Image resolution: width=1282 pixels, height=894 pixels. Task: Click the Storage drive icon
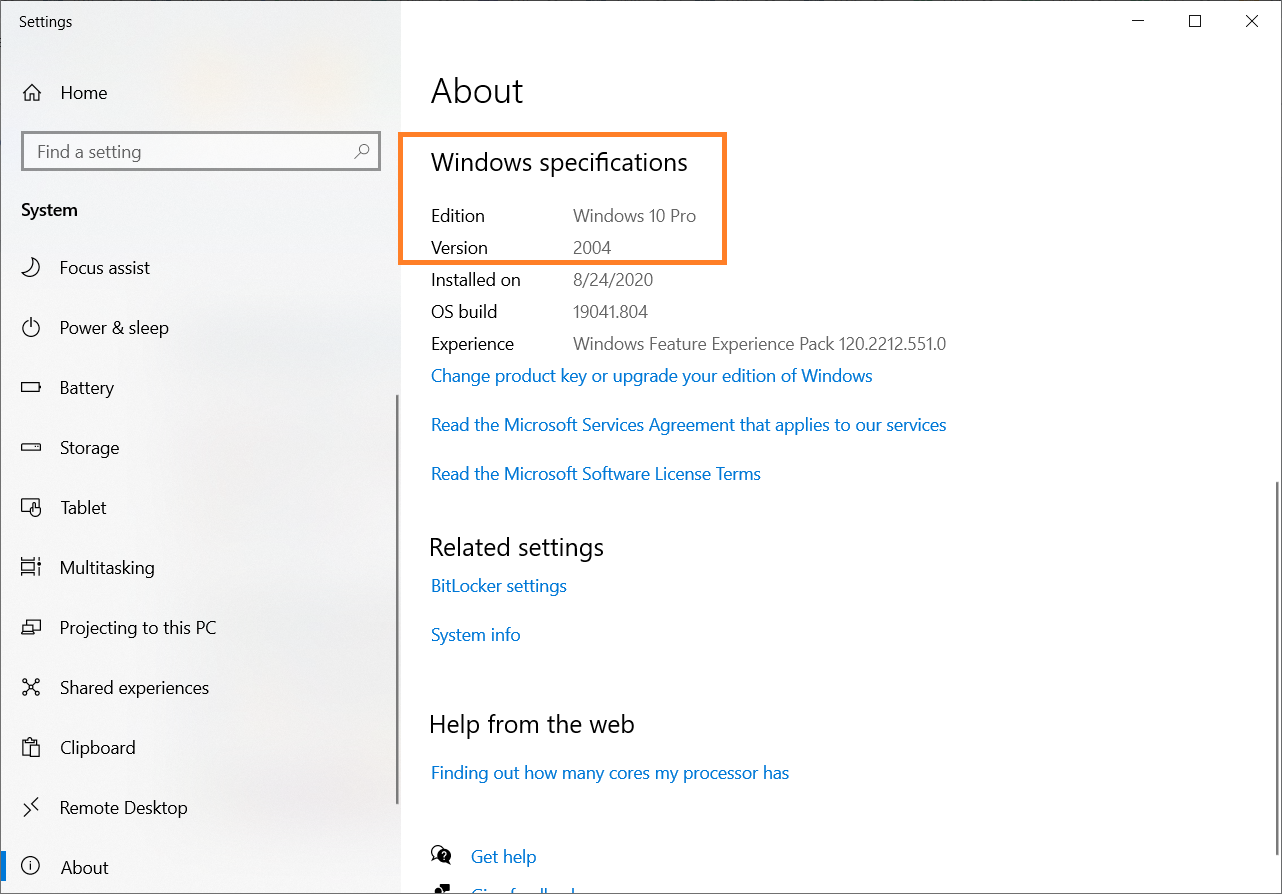pos(32,448)
